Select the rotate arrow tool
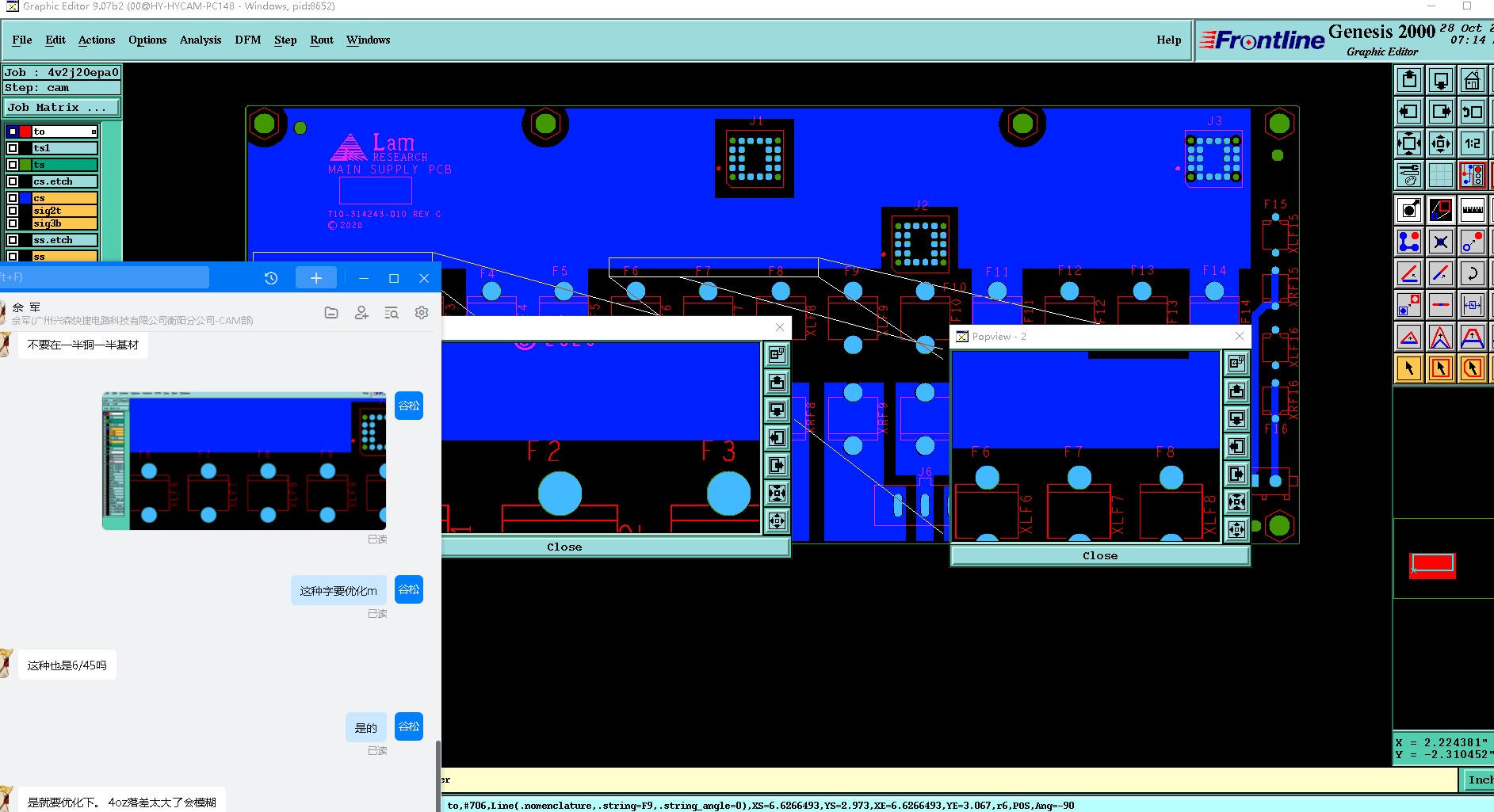Screen dimensions: 1494x812 (1472, 273)
